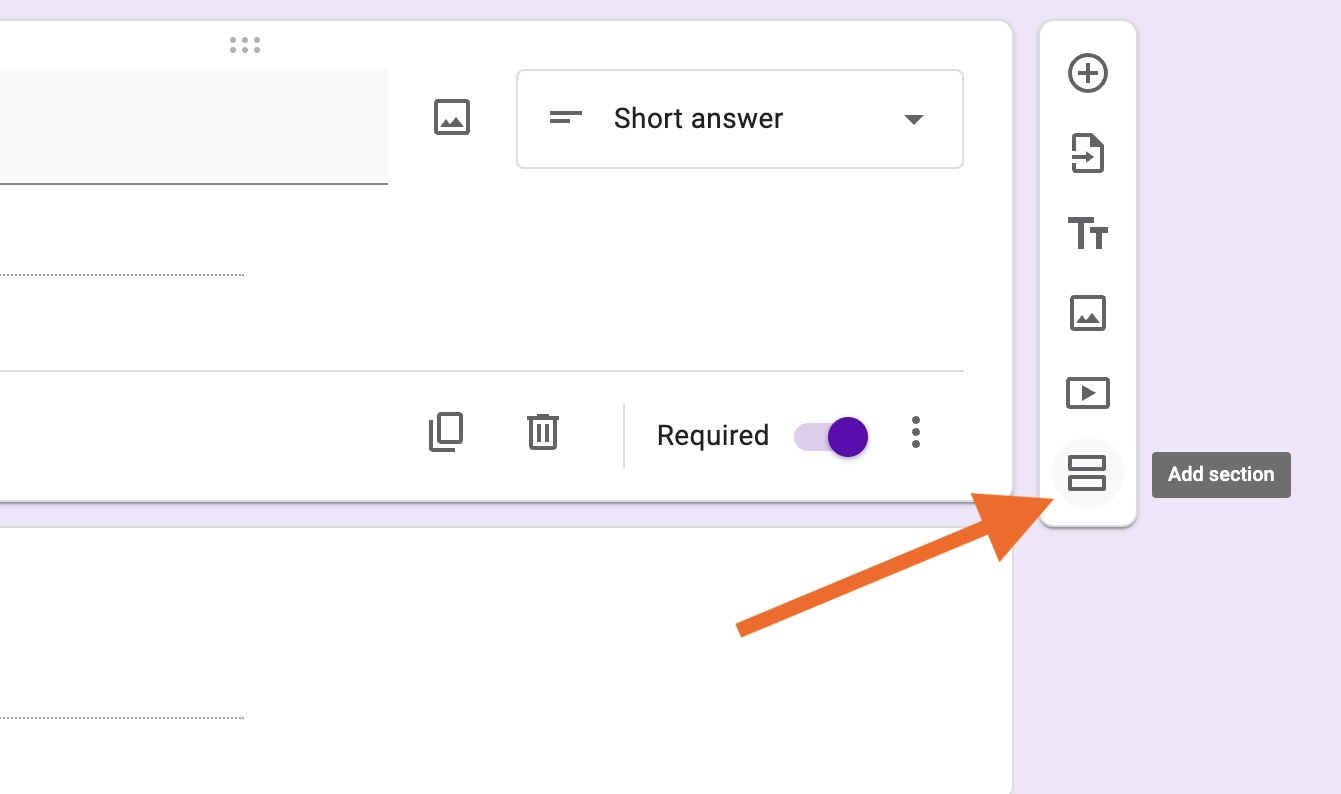Insert an image into the question title

point(452,118)
